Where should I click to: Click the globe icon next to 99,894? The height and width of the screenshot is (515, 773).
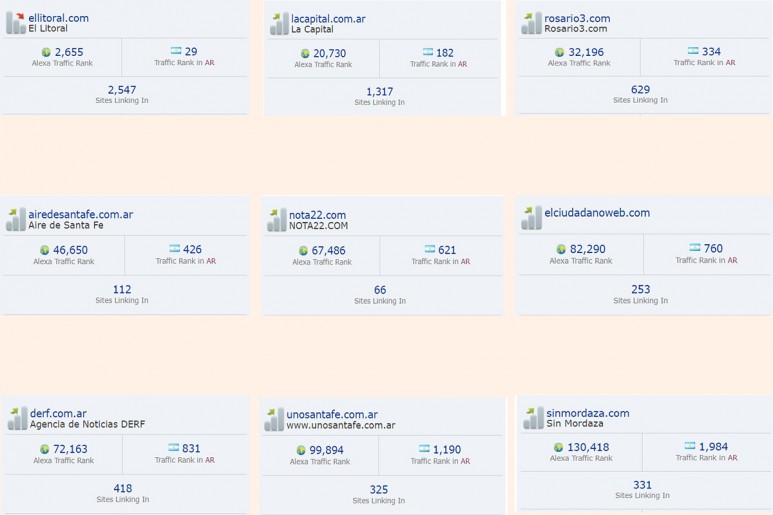pos(301,450)
